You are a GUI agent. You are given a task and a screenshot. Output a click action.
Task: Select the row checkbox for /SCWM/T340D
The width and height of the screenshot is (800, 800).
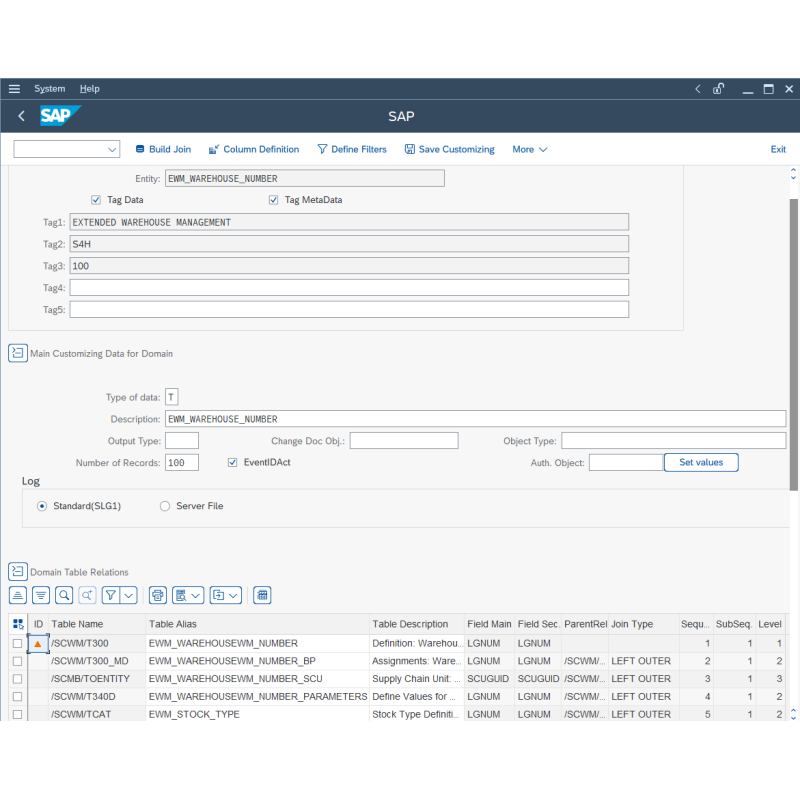(17, 696)
